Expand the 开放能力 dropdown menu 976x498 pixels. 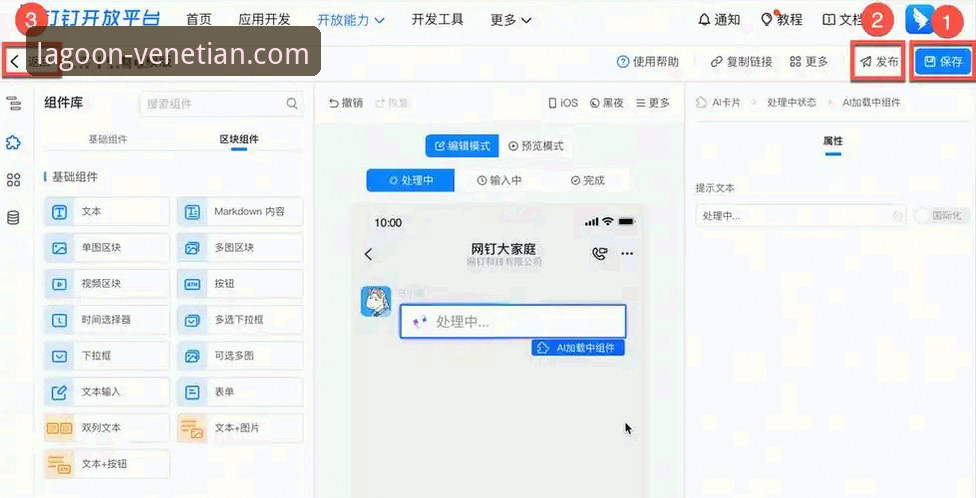tap(350, 20)
